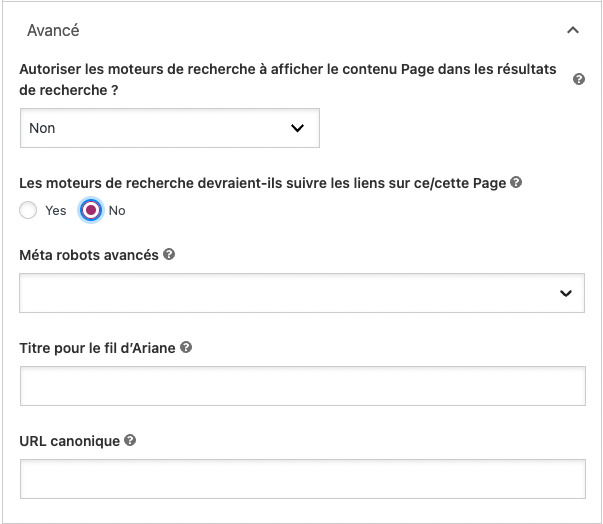Image resolution: width=603 pixels, height=524 pixels.
Task: Focus the URL canonique text field
Action: [302, 478]
